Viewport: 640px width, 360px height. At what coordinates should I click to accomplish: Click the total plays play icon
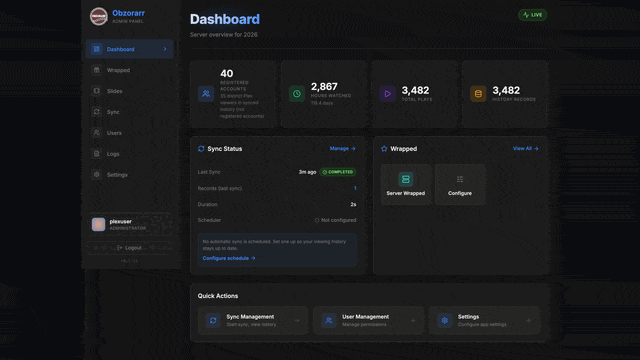(x=387, y=94)
